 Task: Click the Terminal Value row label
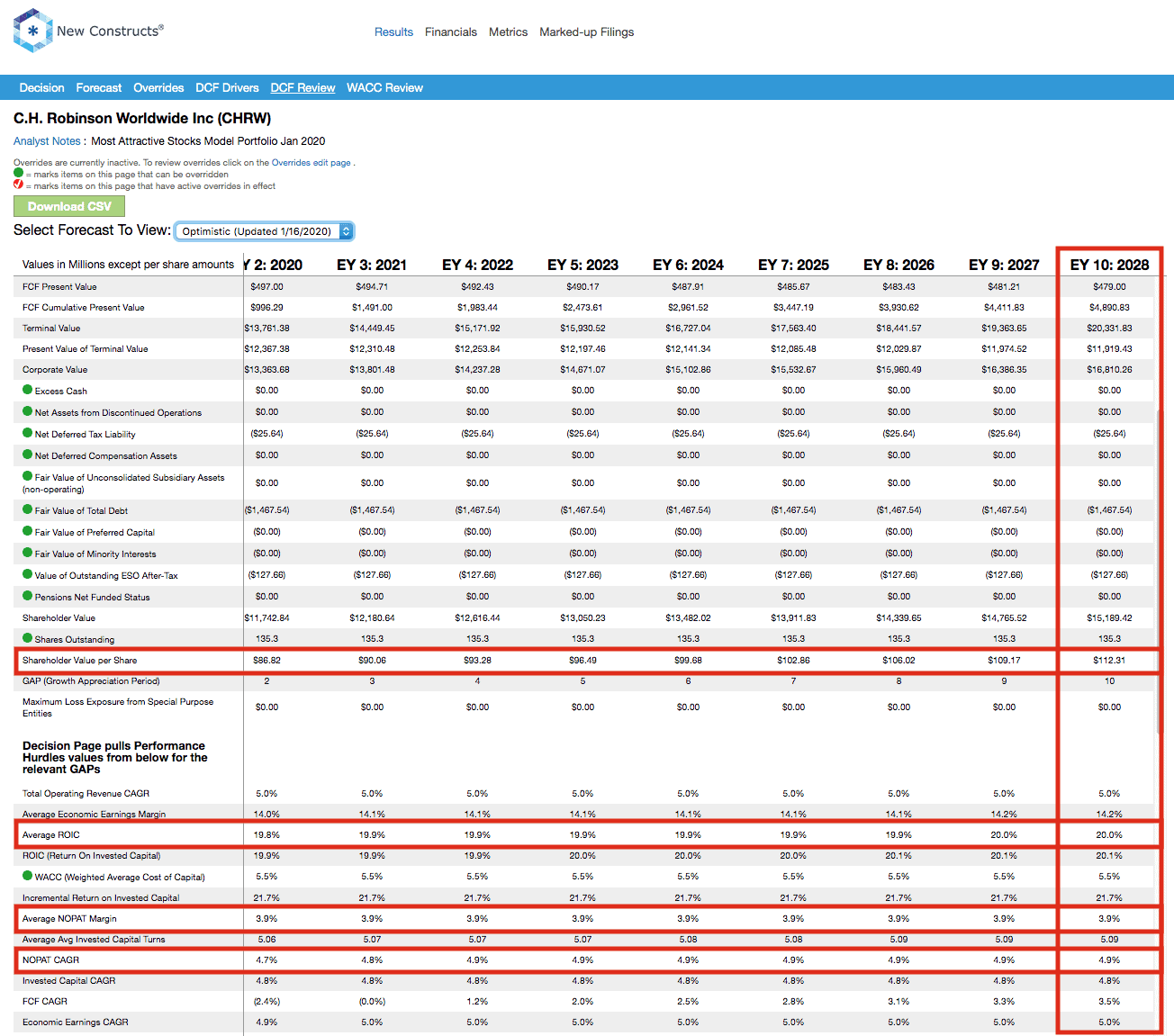(x=51, y=328)
